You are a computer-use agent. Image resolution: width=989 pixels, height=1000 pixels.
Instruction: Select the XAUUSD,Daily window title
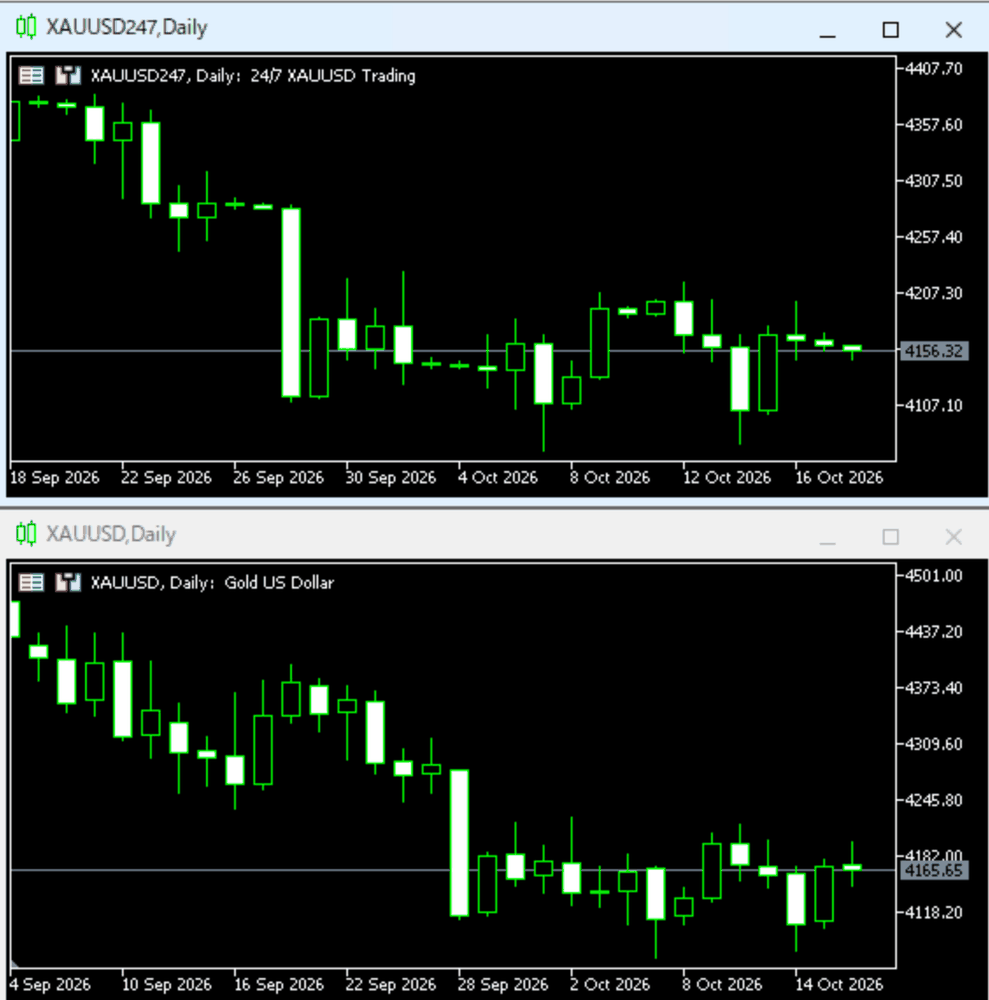click(111, 534)
